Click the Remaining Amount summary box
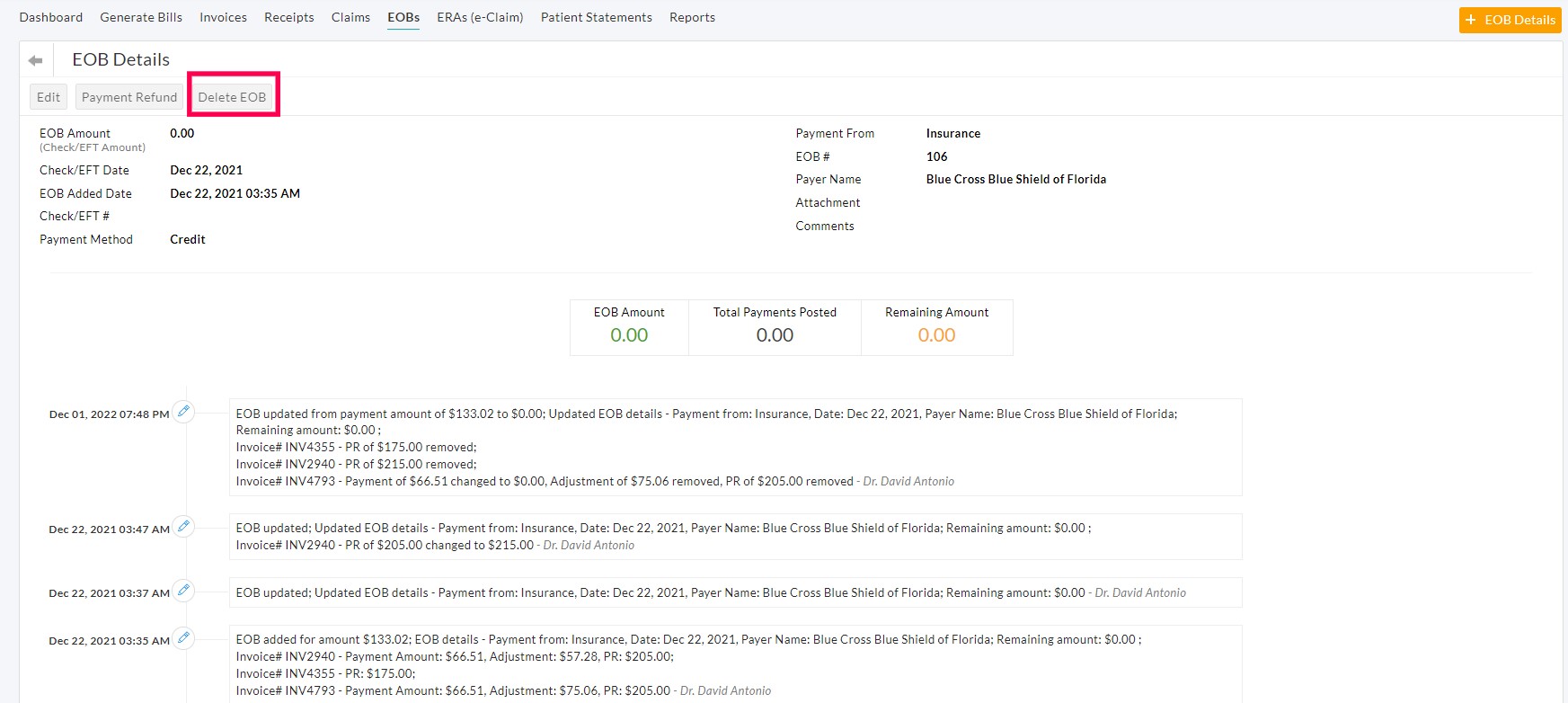1568x703 pixels. pos(936,327)
